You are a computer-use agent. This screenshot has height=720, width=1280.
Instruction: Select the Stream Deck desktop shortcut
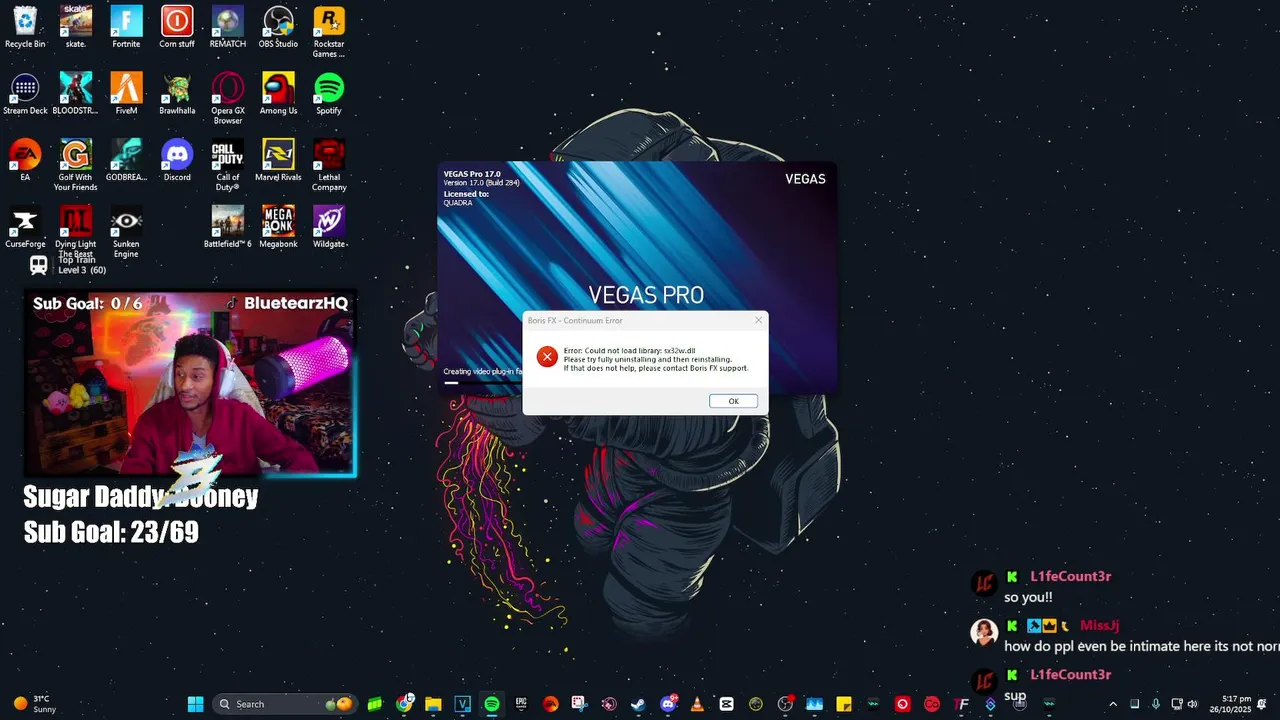[25, 94]
